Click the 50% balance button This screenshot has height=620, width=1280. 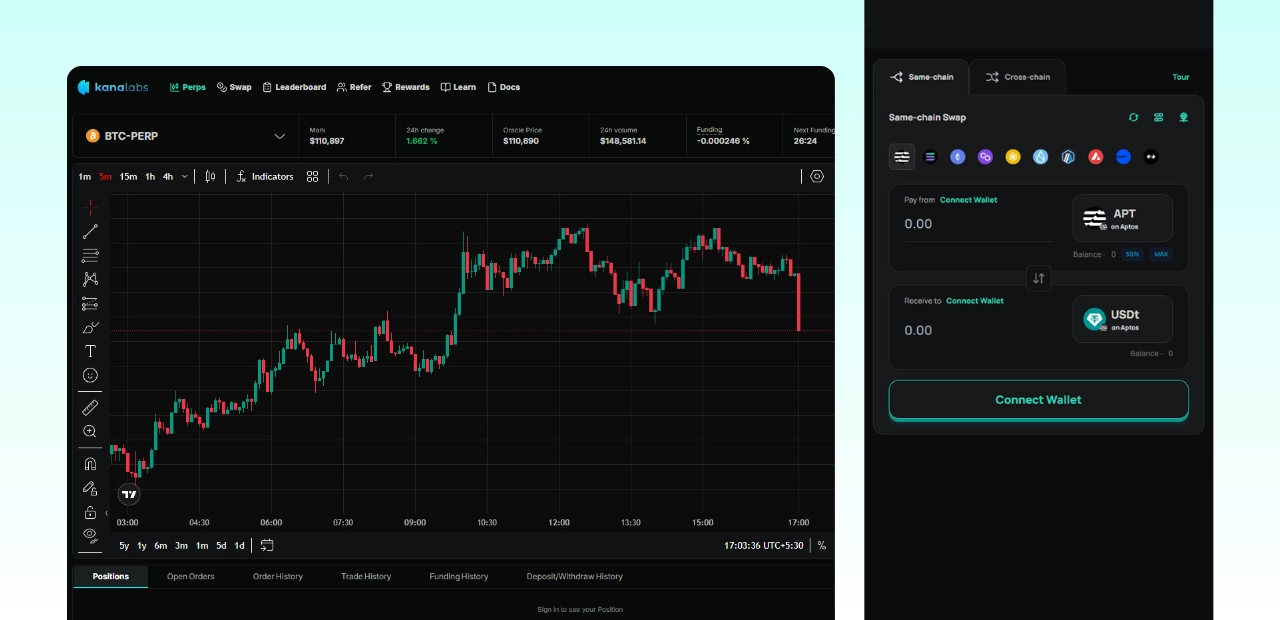pyautogui.click(x=1133, y=255)
